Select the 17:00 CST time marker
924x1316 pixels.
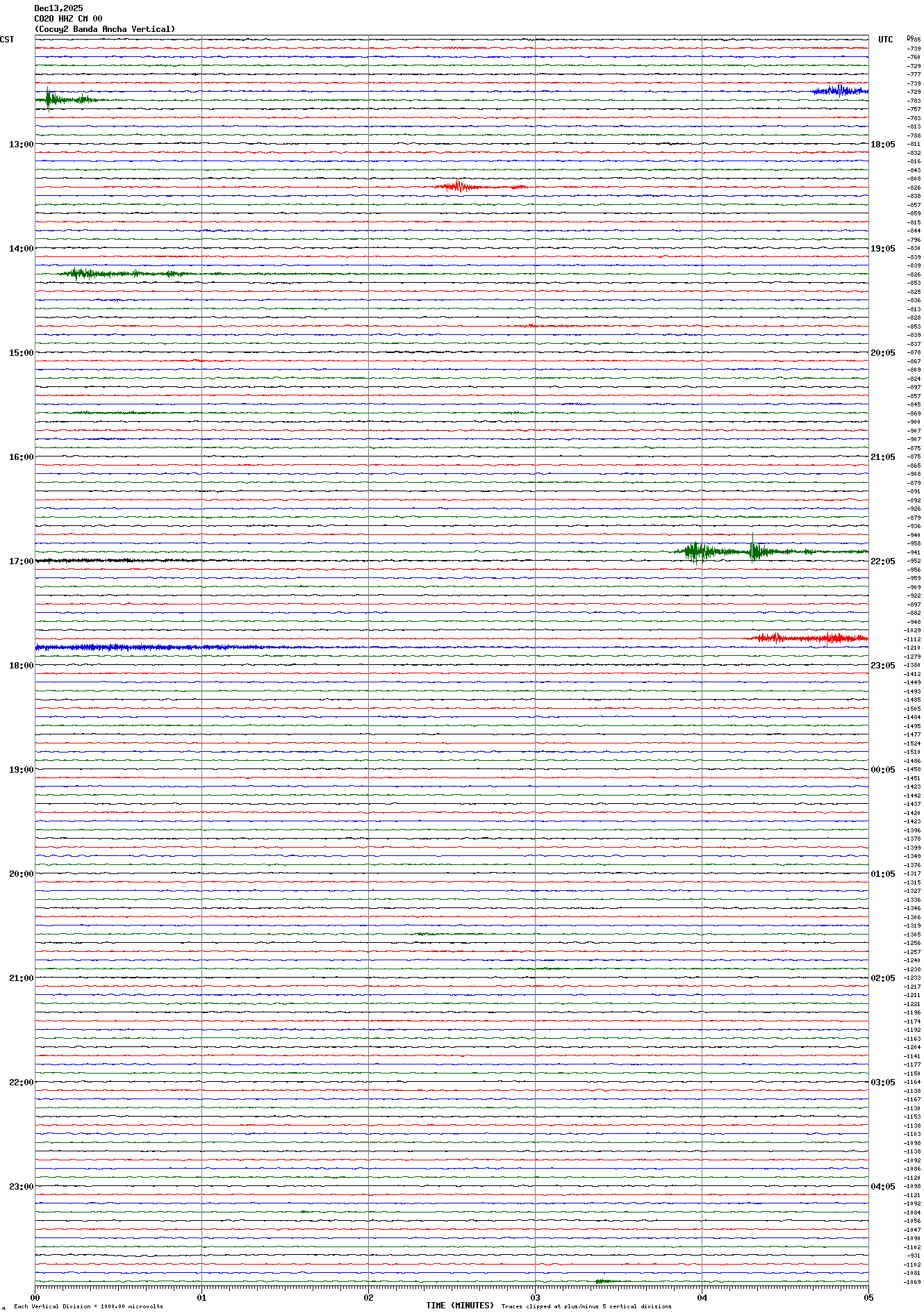(x=21, y=561)
